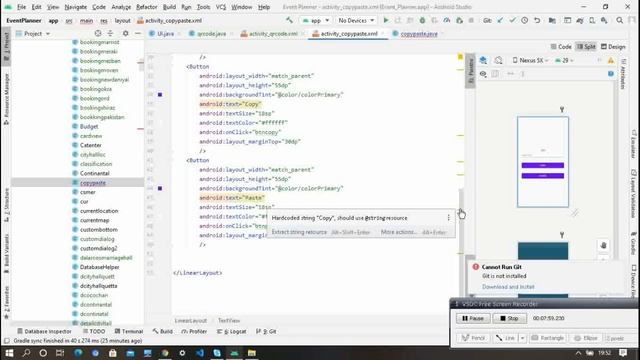The image size is (640, 360).
Task: Click layout breadcrumb in path bar
Action: [x=122, y=20]
